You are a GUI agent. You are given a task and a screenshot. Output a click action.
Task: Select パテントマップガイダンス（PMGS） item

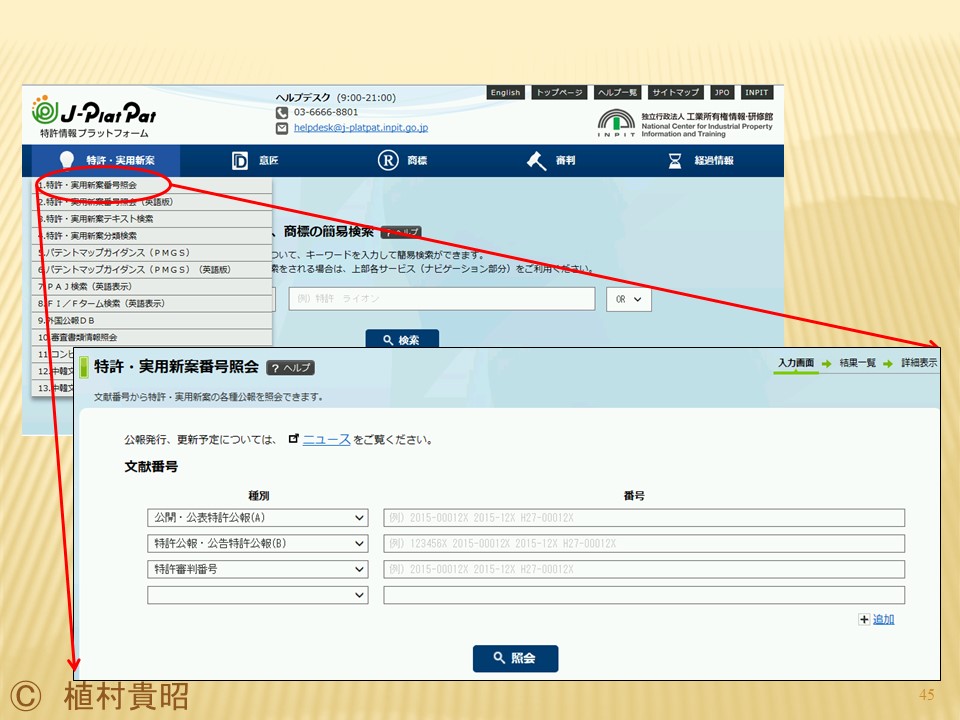click(x=152, y=253)
